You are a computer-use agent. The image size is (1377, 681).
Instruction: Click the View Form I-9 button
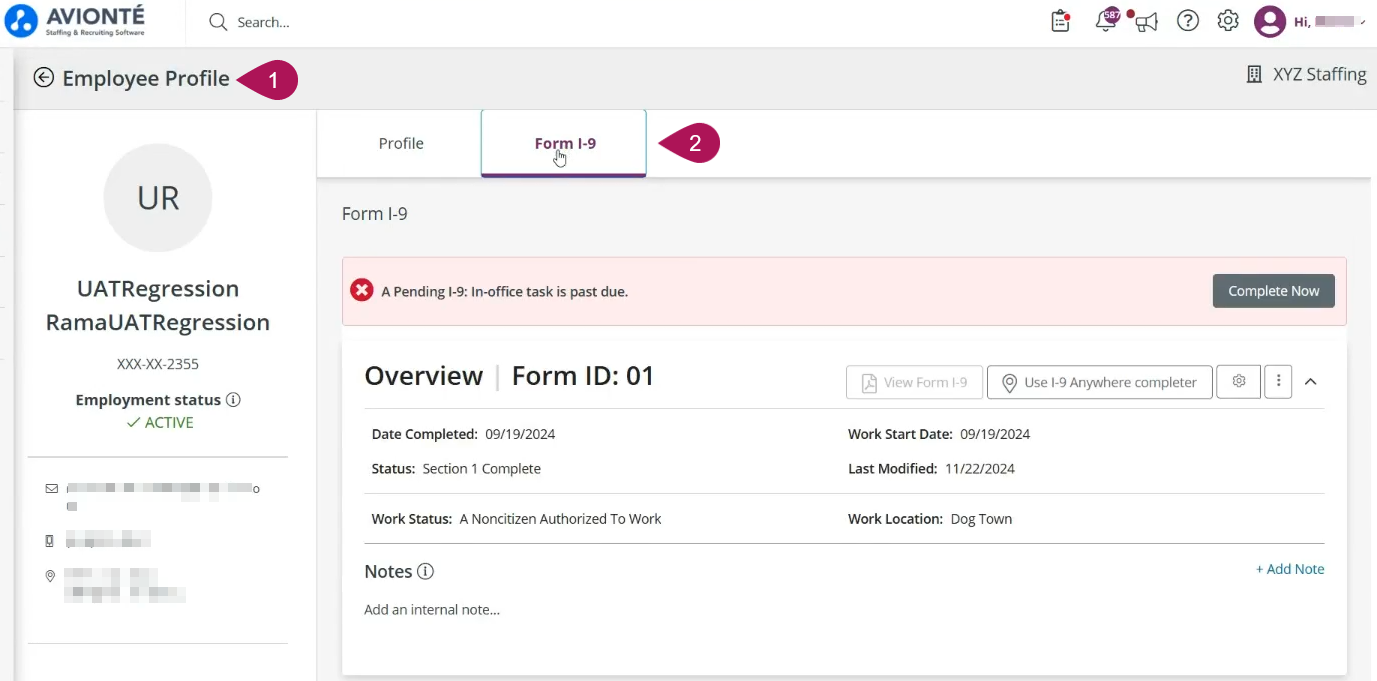click(x=914, y=382)
